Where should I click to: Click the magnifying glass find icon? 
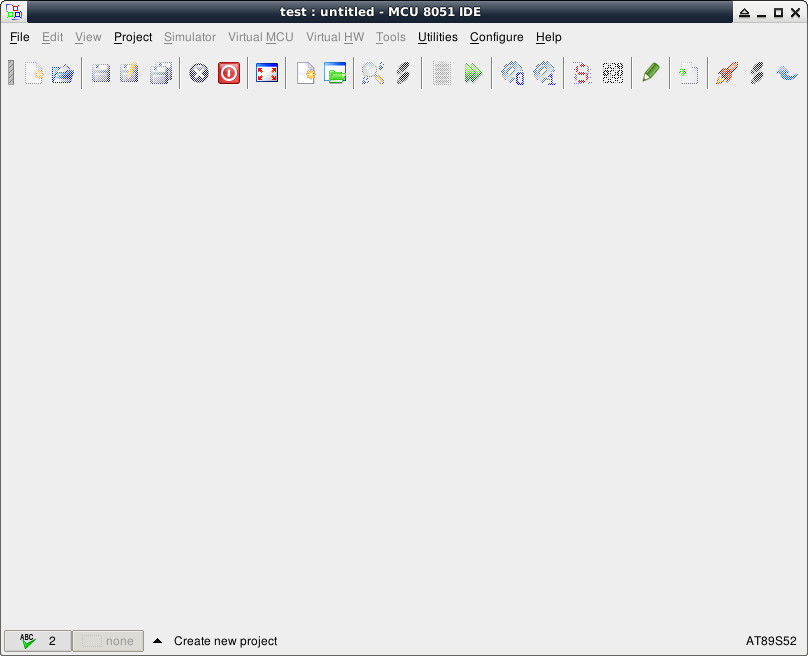pos(373,73)
